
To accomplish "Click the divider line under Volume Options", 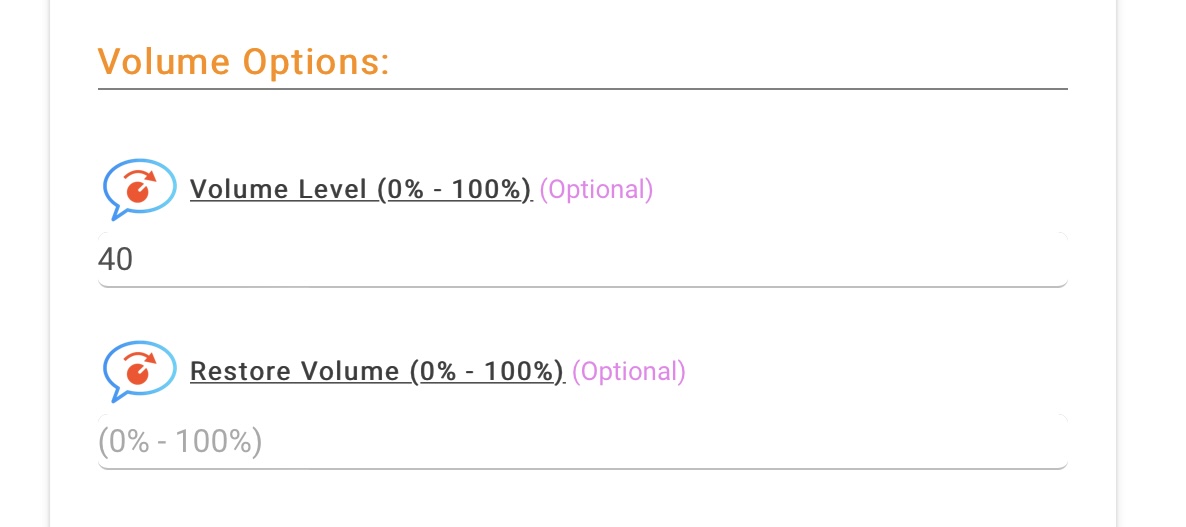I will [x=582, y=89].
